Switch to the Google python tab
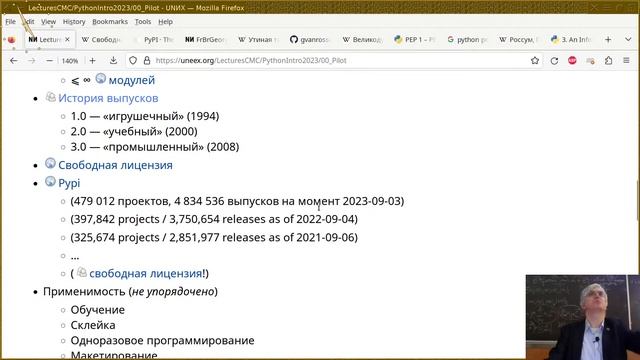Viewport: 640px width, 360px height. click(467, 40)
